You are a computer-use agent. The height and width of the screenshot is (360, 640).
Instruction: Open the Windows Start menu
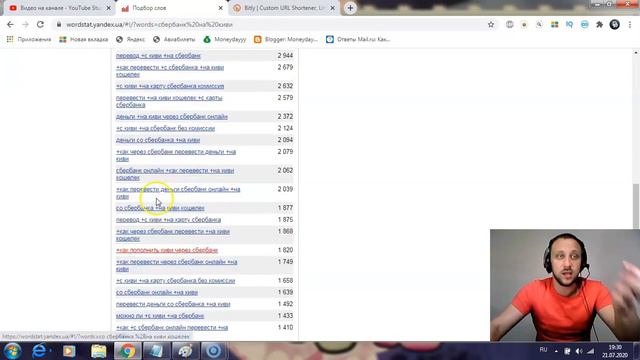(x=12, y=351)
